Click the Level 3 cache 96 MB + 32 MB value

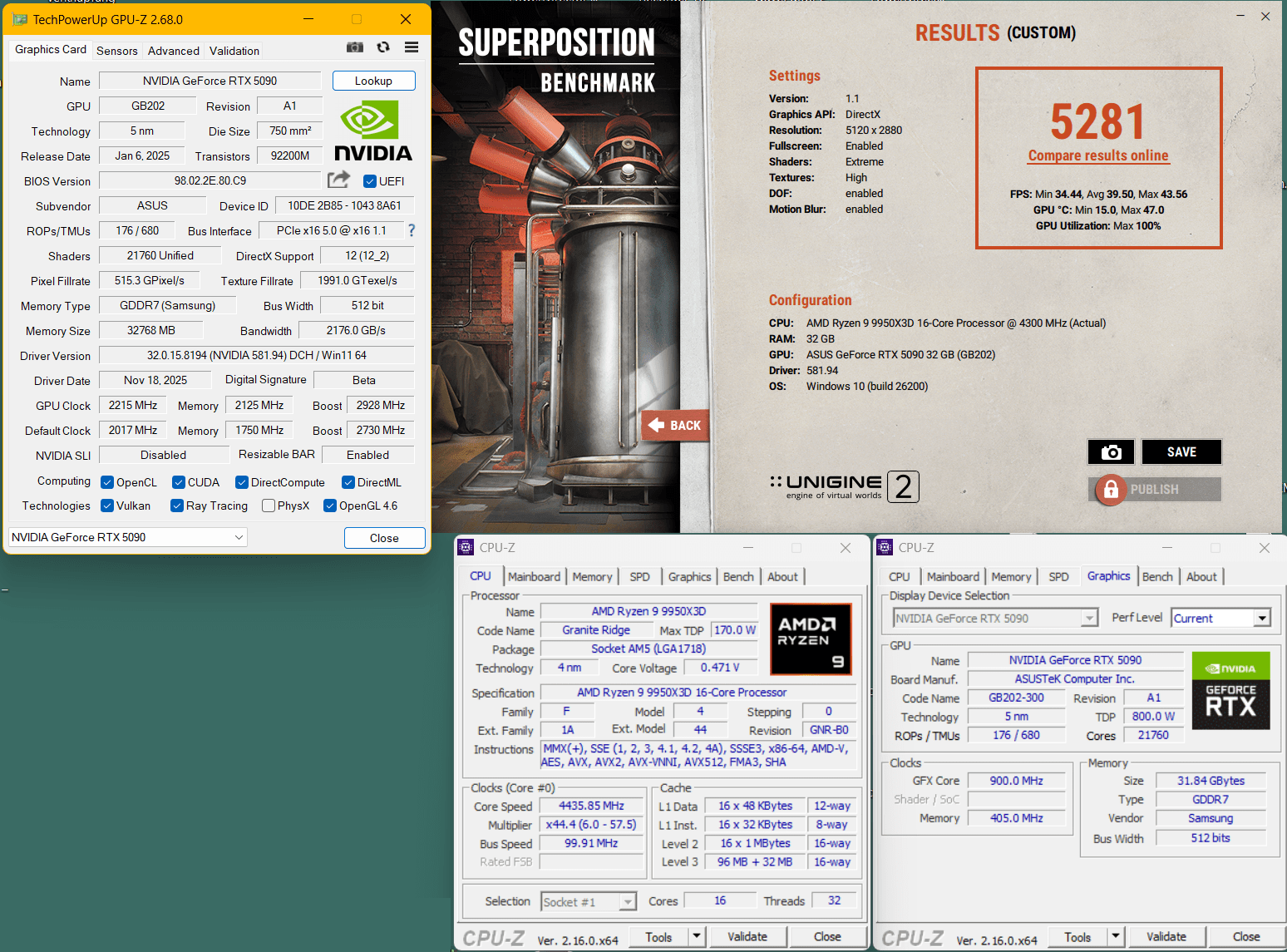pyautogui.click(x=754, y=862)
